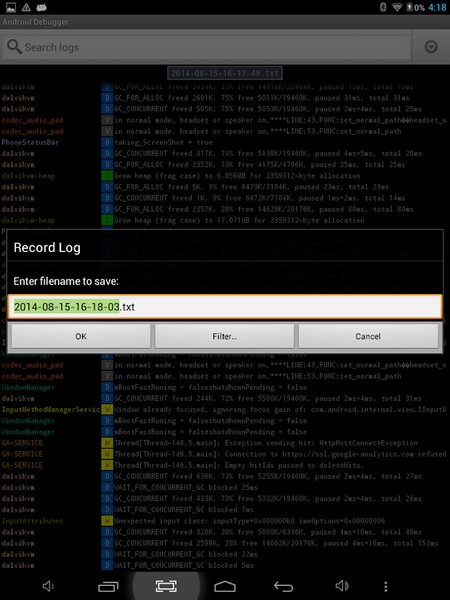Tap the Bluetooth status icon

(x=383, y=7)
